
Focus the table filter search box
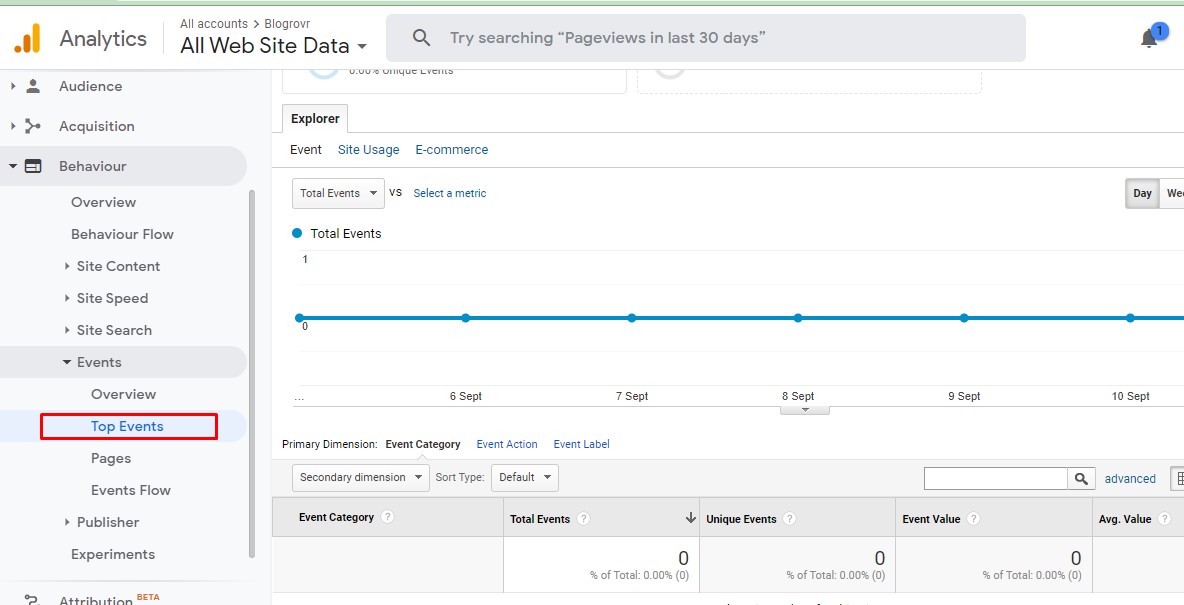(996, 478)
